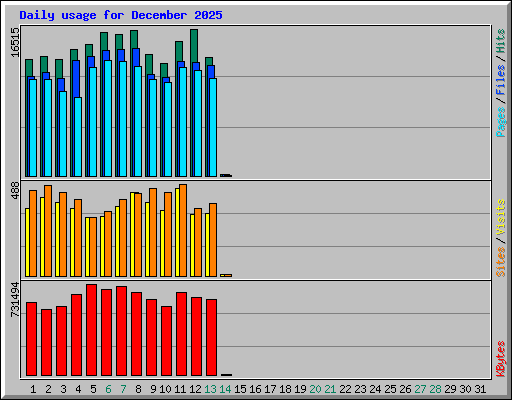Click the red KBytes legend label
Image resolution: width=512 pixels, height=400 pixels.
500,359
